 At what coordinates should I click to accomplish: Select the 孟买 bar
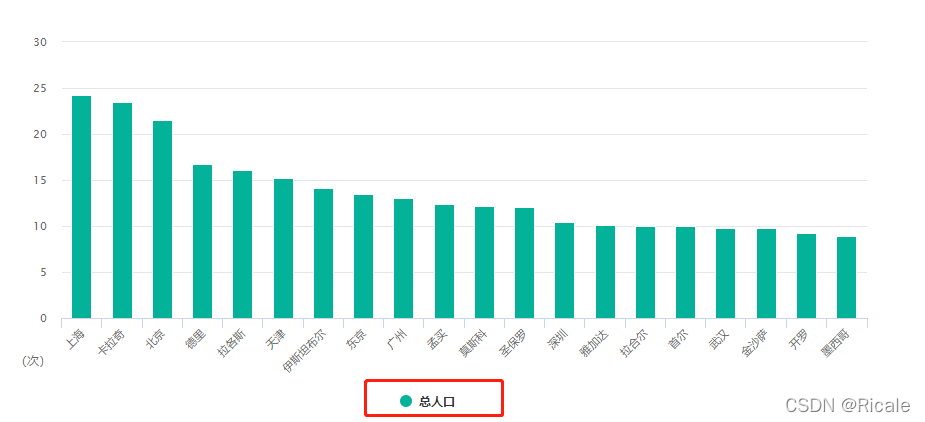(x=444, y=262)
